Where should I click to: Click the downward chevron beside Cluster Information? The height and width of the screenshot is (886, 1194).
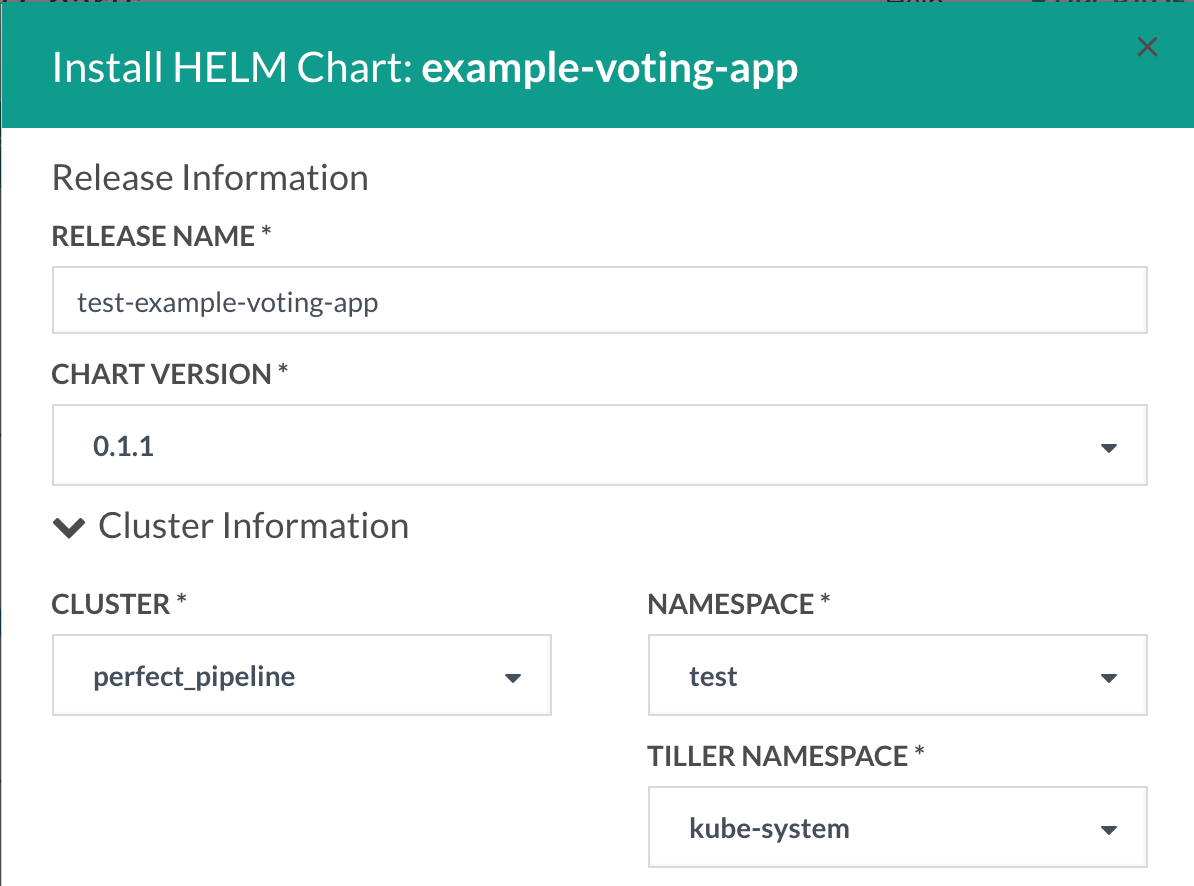tap(69, 527)
